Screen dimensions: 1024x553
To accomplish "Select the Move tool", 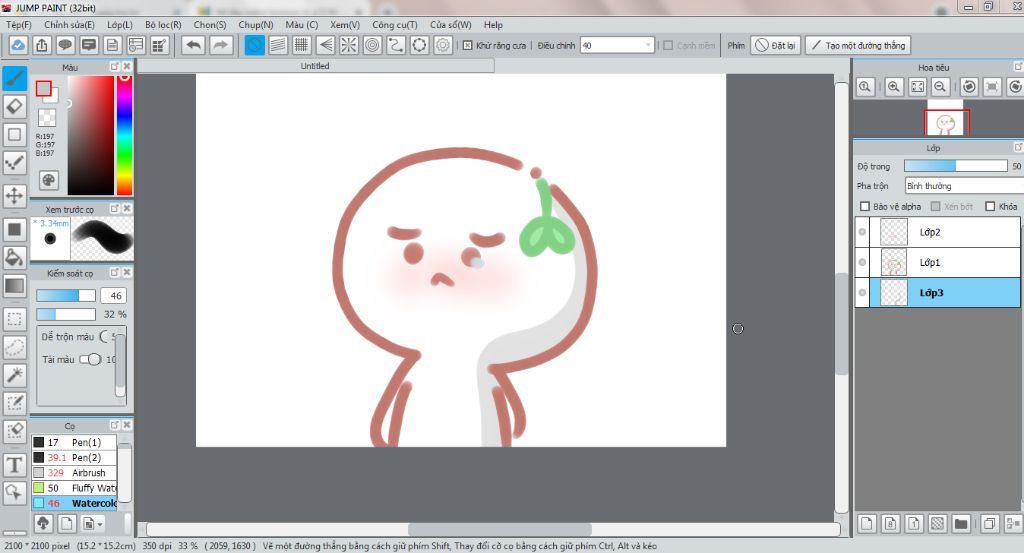I will click(14, 195).
